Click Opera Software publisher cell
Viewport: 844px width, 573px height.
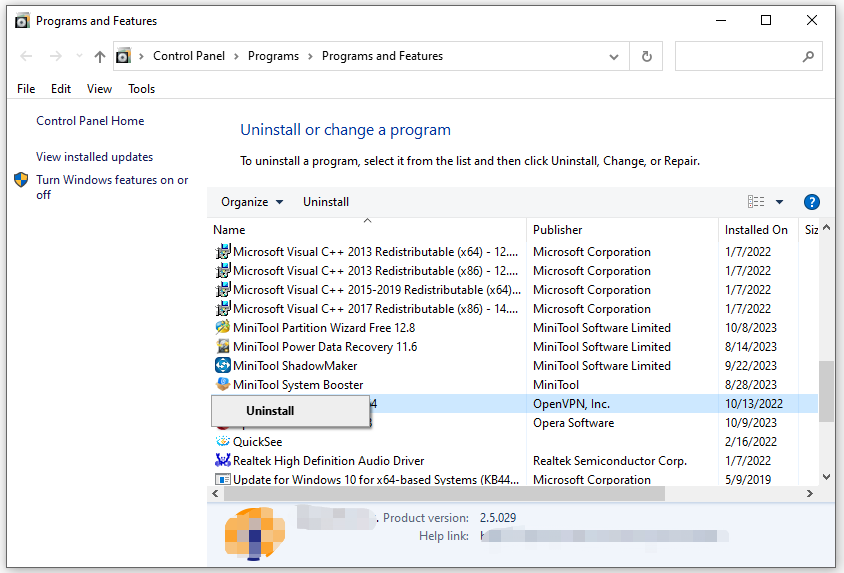coord(573,423)
